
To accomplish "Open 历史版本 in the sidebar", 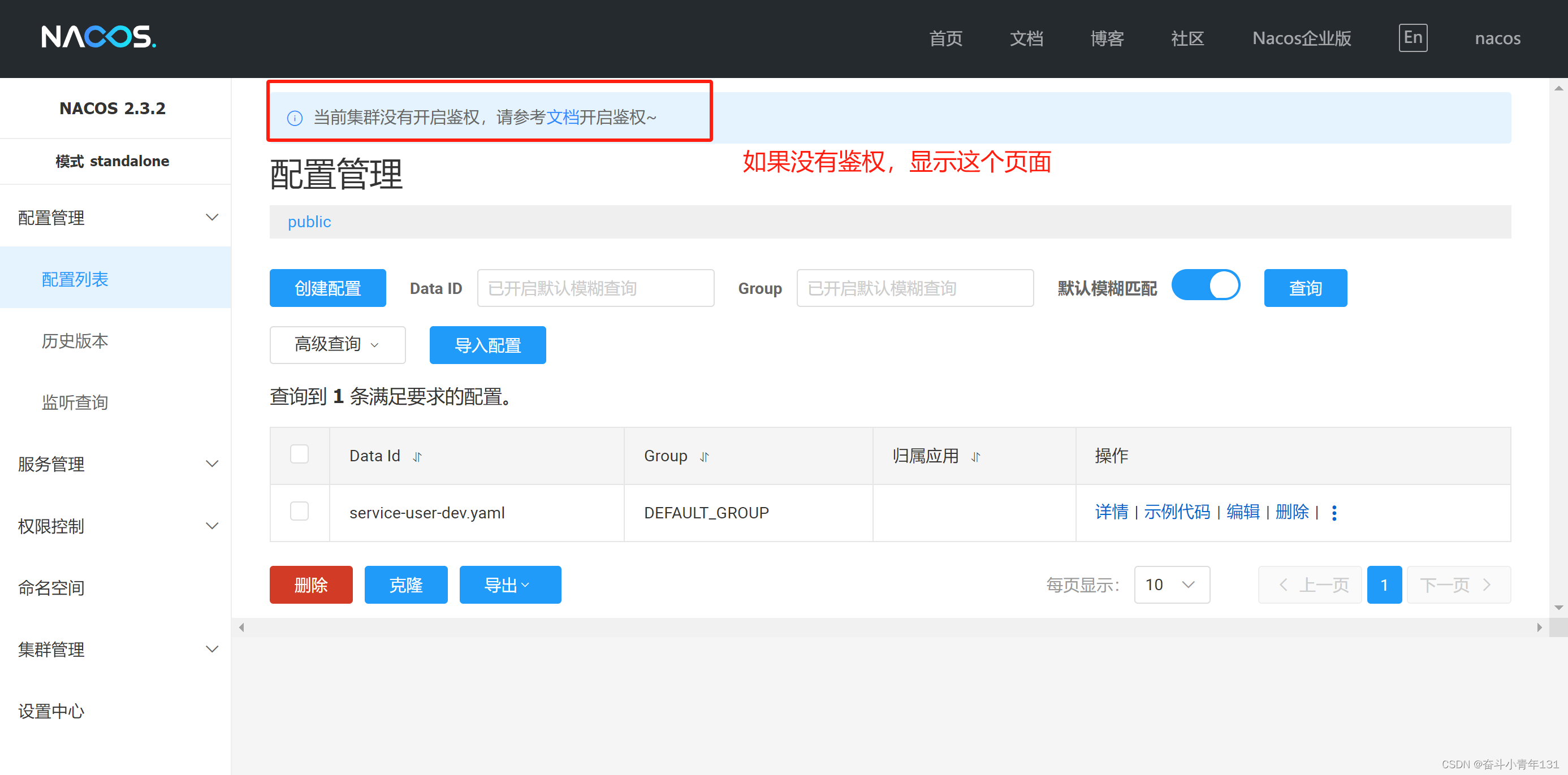I will click(x=75, y=341).
